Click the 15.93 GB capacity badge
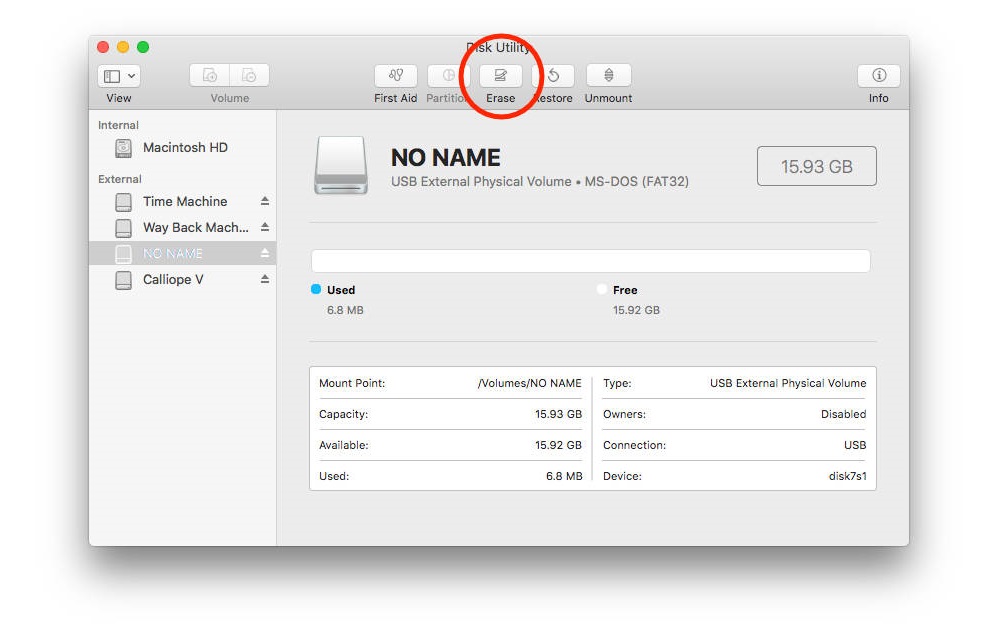 [x=817, y=165]
